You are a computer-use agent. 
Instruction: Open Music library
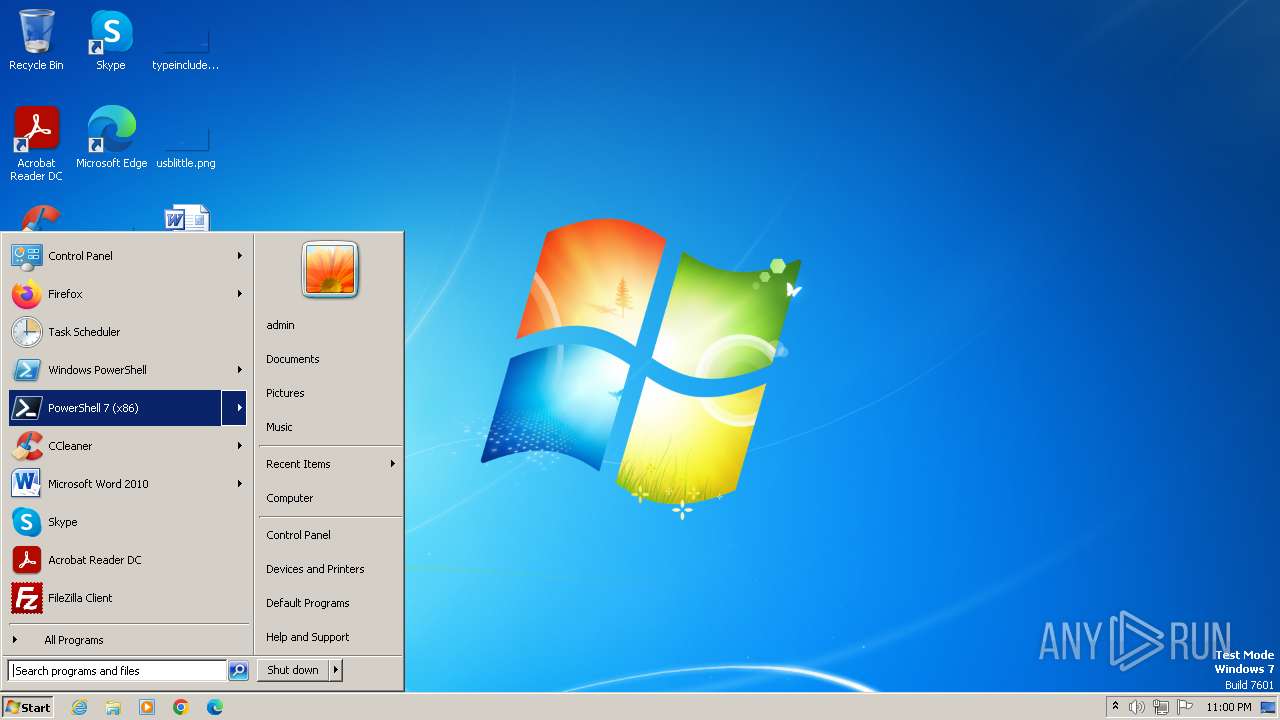(x=330, y=427)
